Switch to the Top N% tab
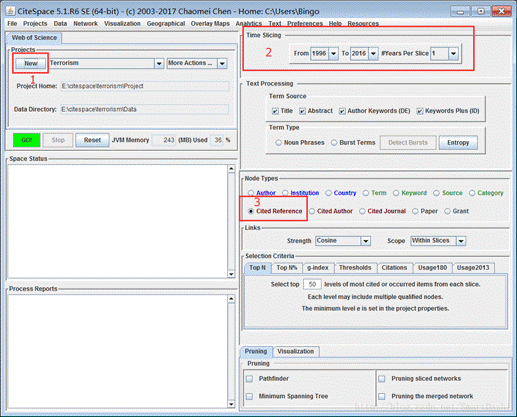 [x=287, y=268]
